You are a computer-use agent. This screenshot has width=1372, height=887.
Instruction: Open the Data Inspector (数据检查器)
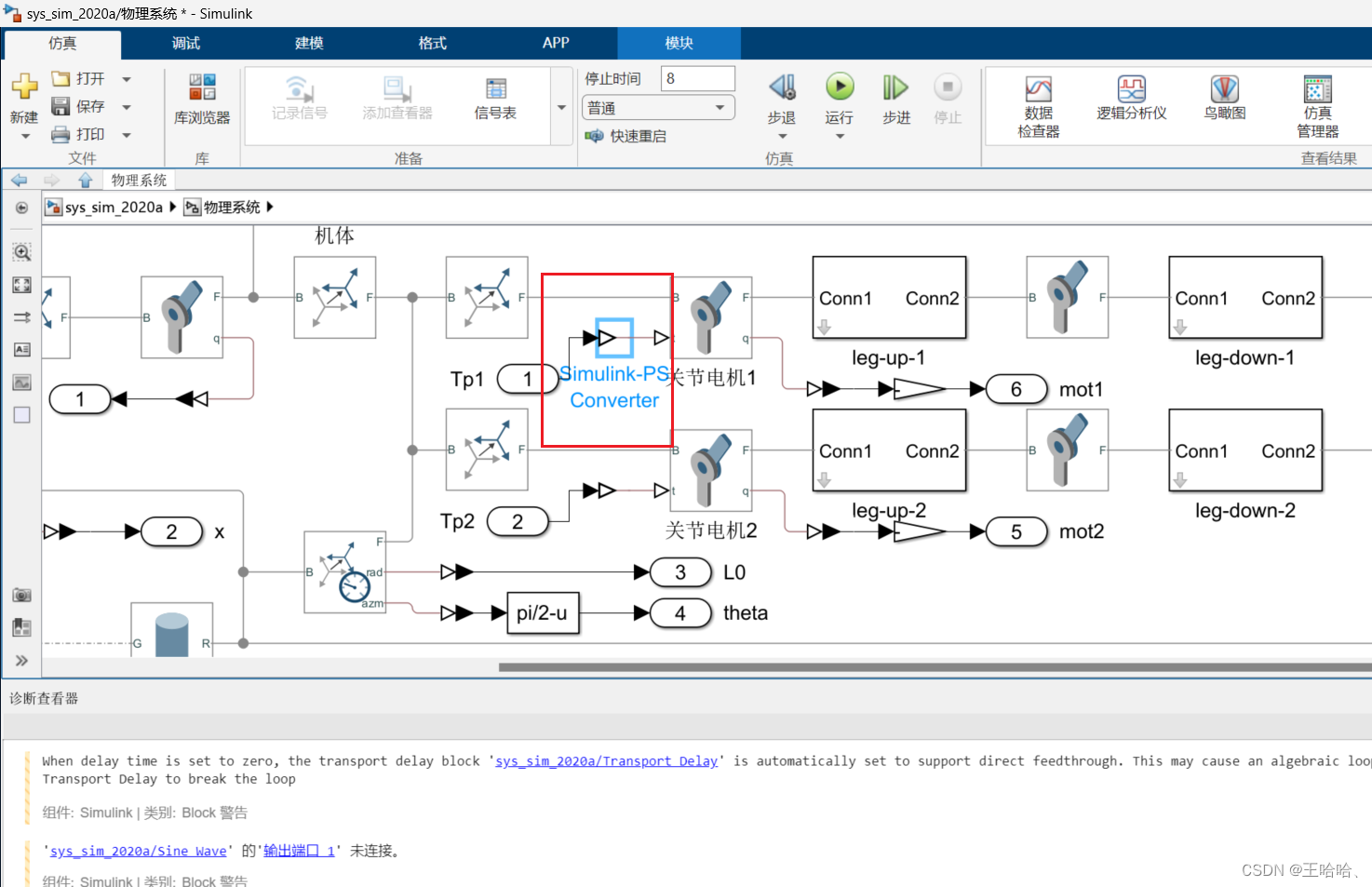click(1039, 107)
